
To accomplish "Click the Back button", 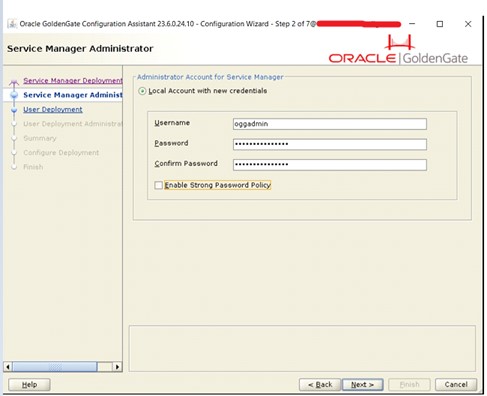I will [320, 385].
